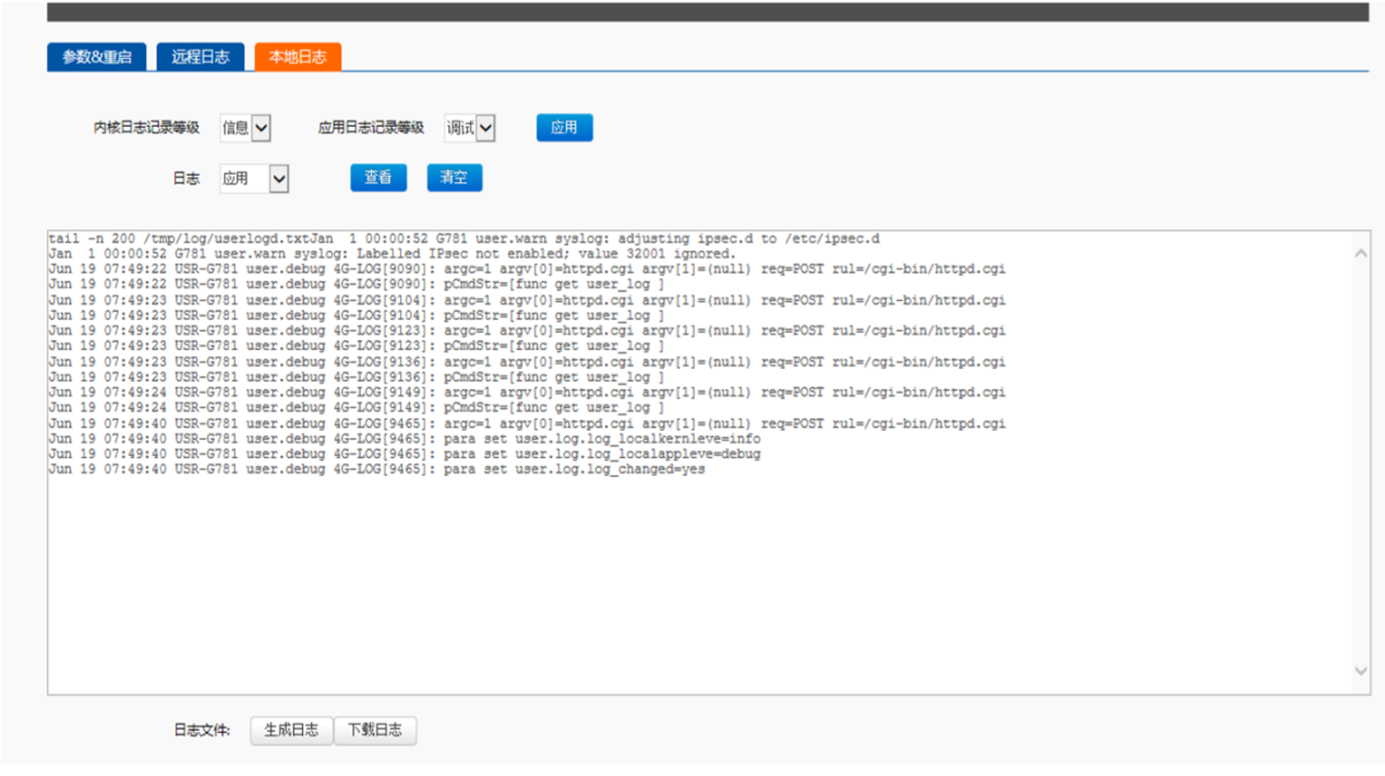Open the 应用日志记录等级 dropdown
Image resolution: width=1385 pixels, height=776 pixels.
471,128
